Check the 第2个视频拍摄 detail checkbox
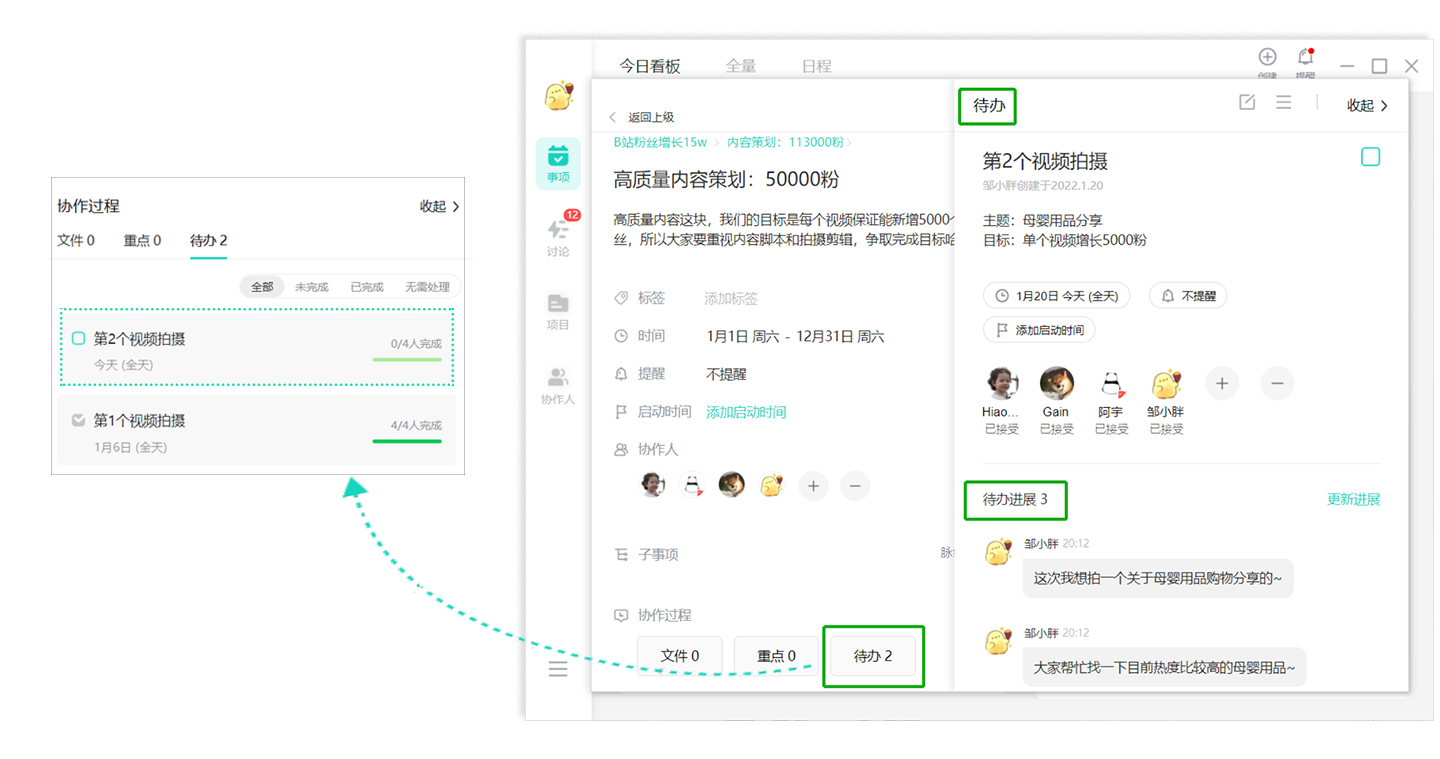The image size is (1440, 759). (x=1370, y=157)
